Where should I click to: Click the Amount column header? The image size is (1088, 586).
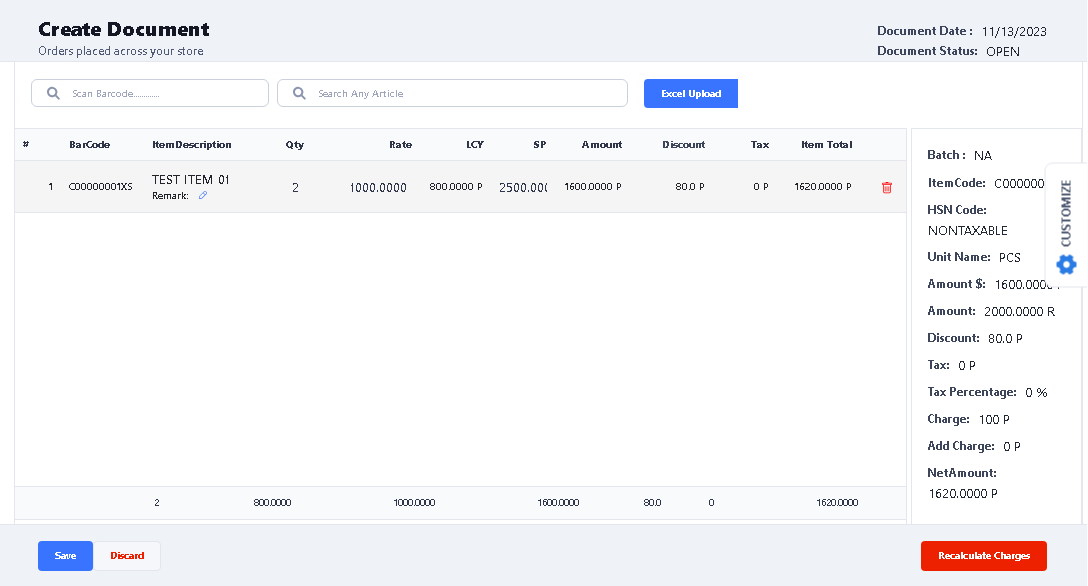(x=602, y=144)
